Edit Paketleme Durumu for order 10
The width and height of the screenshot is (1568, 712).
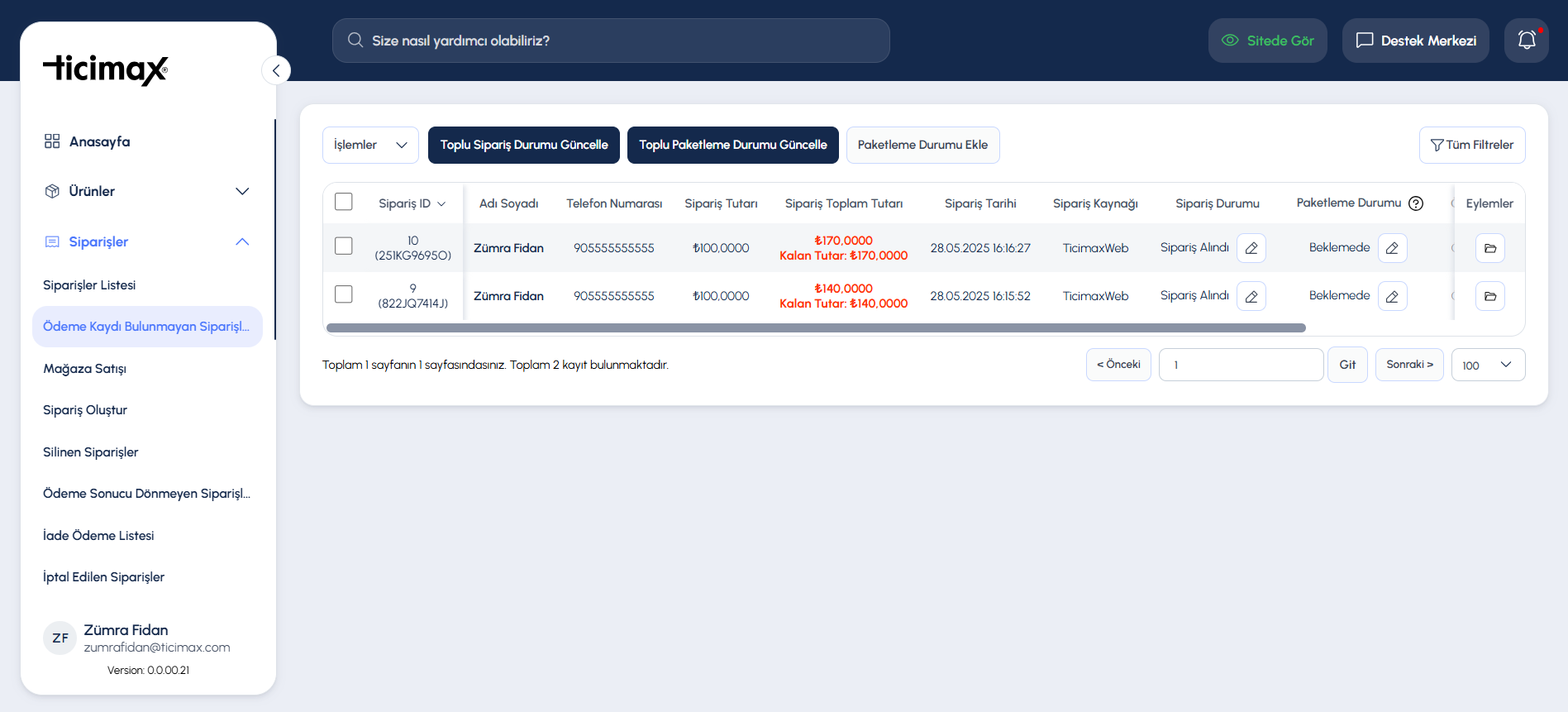[1393, 248]
